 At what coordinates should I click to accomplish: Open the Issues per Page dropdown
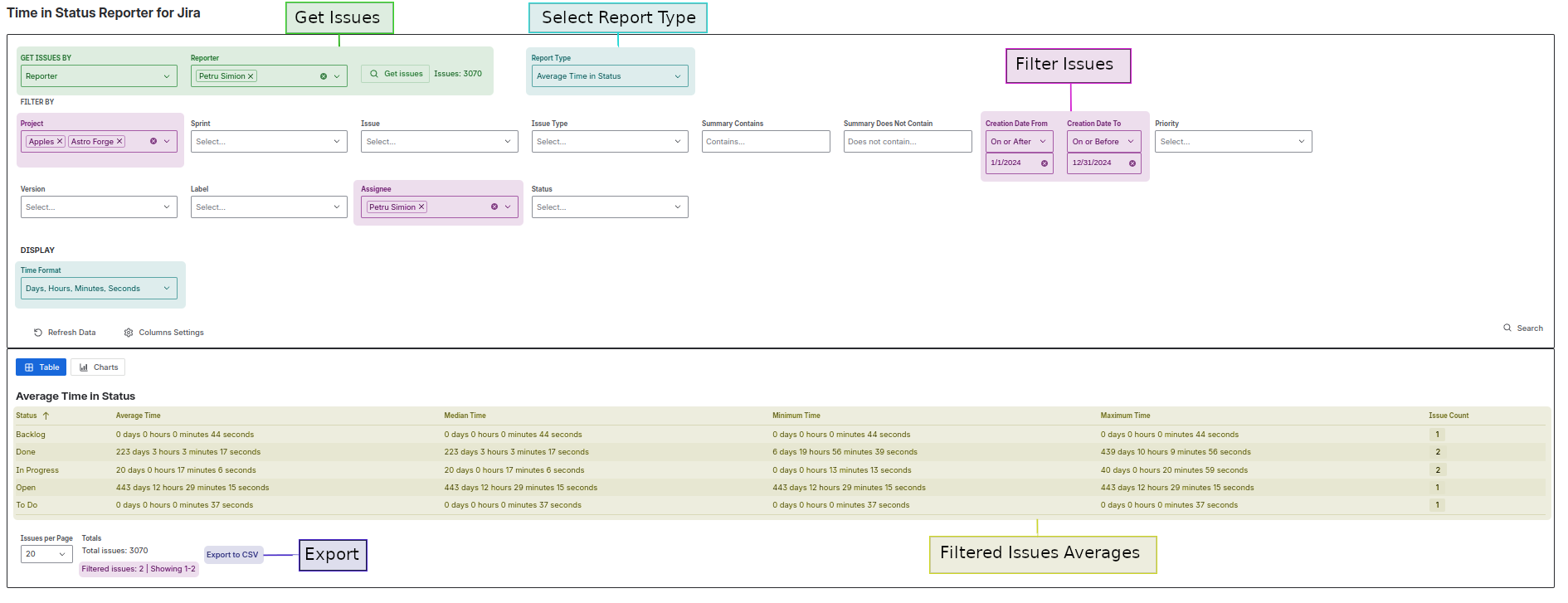[x=46, y=554]
